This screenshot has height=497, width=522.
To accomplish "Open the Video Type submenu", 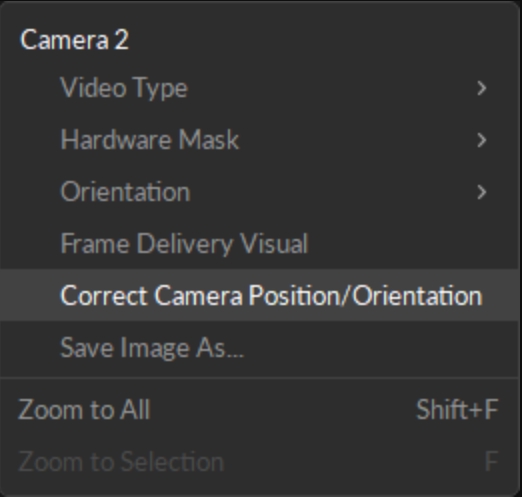I will click(259, 88).
